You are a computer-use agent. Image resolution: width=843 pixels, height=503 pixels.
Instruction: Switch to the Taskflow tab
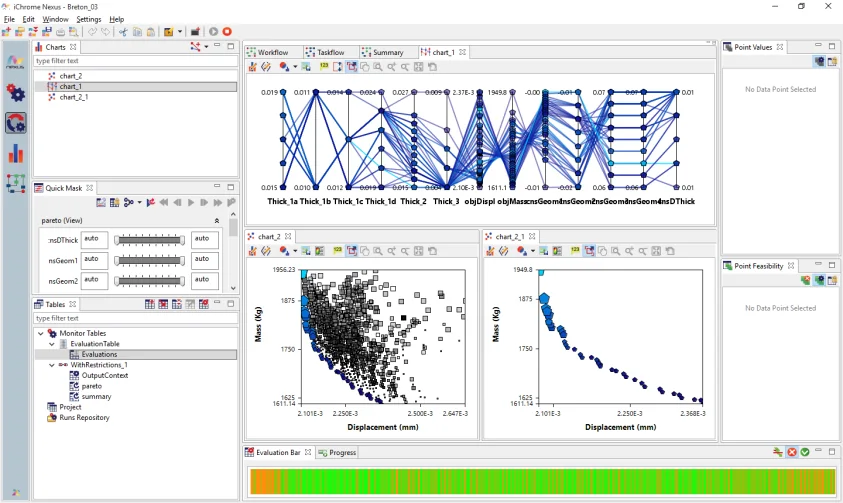[330, 52]
